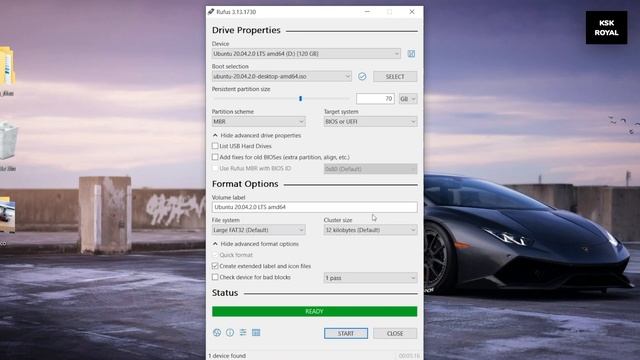This screenshot has height=360, width=640.
Task: Click the START button
Action: tap(346, 333)
